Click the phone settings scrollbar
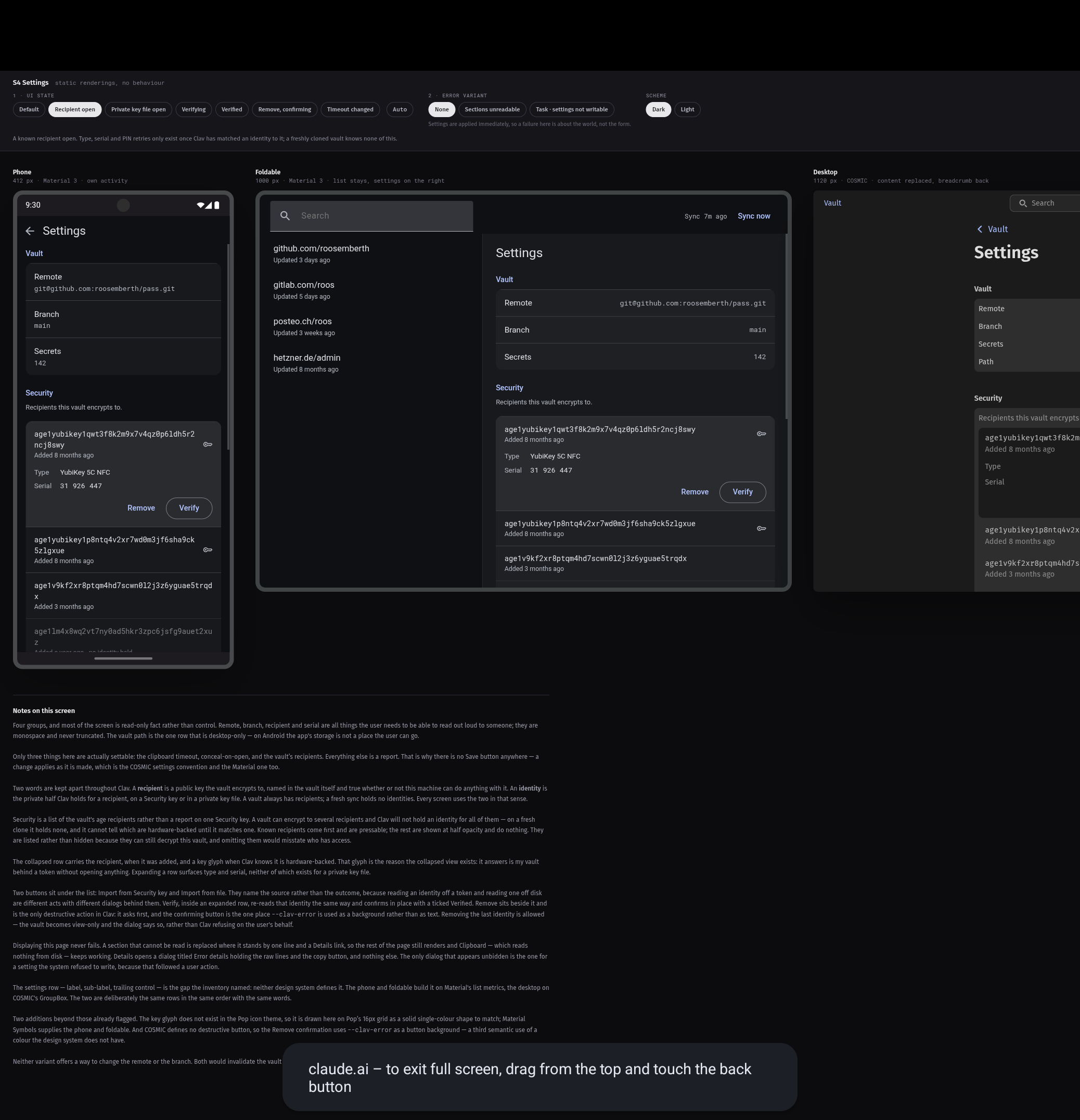The width and height of the screenshot is (1080, 1120). (228, 347)
